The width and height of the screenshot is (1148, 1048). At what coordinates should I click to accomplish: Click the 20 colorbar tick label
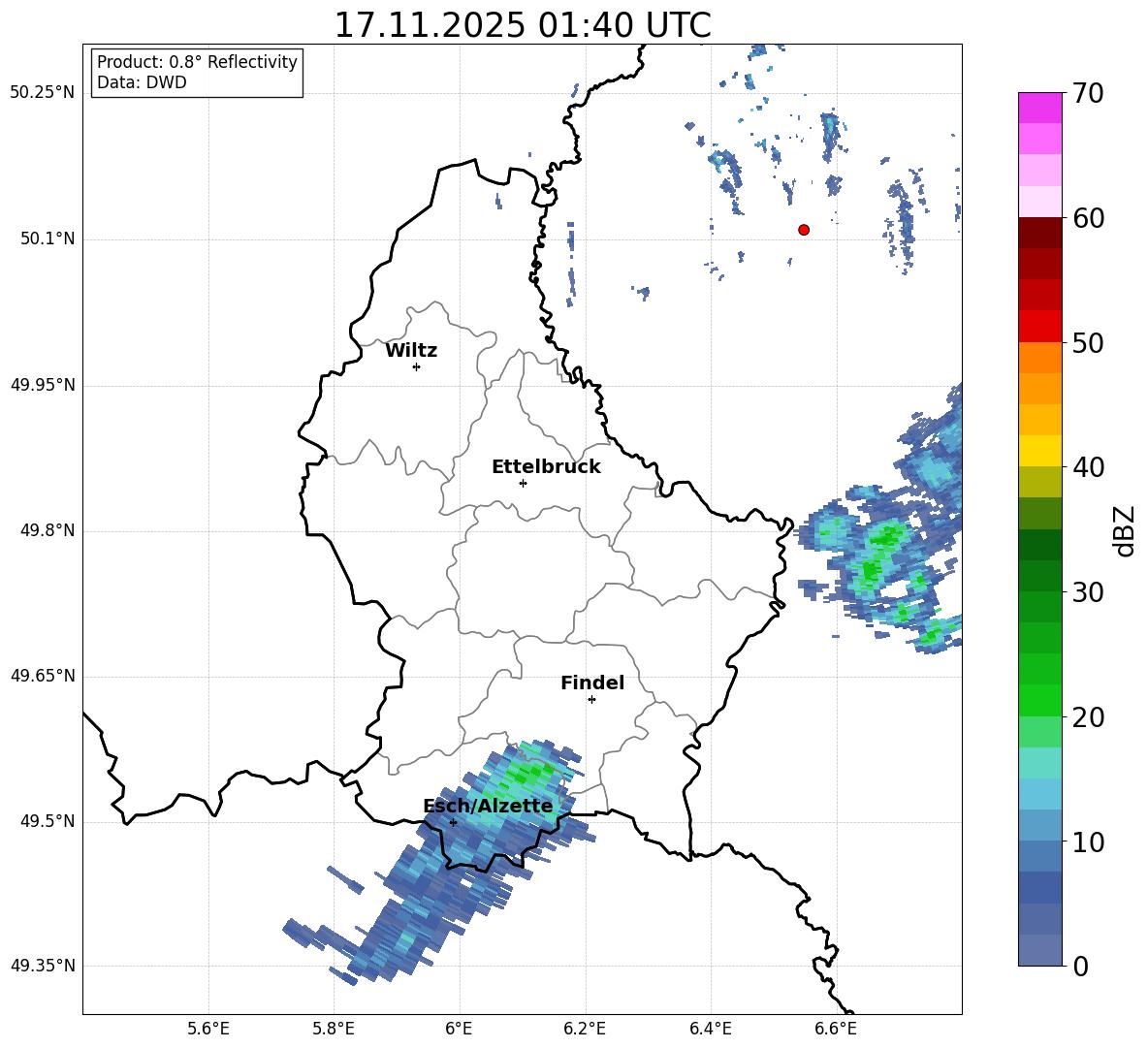[x=1088, y=717]
